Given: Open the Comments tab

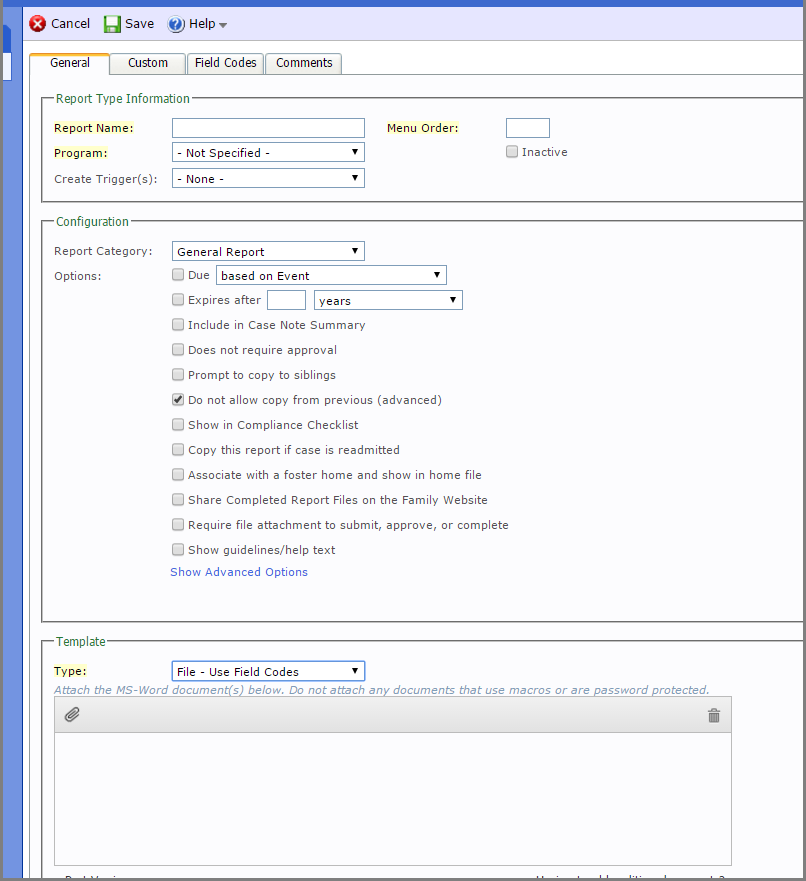Looking at the screenshot, I should tap(304, 63).
